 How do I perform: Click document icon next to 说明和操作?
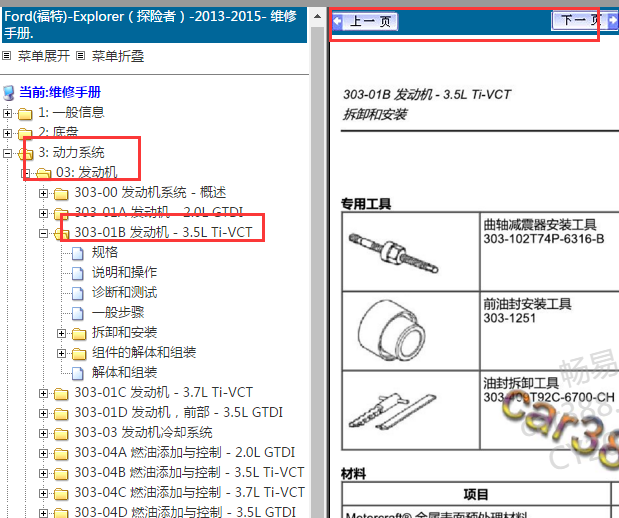(78, 274)
